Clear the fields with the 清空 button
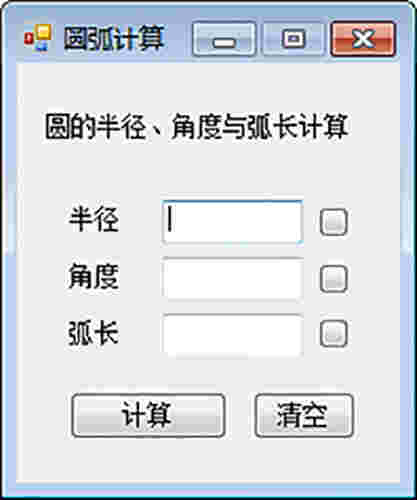The width and height of the screenshot is (417, 500). [304, 415]
